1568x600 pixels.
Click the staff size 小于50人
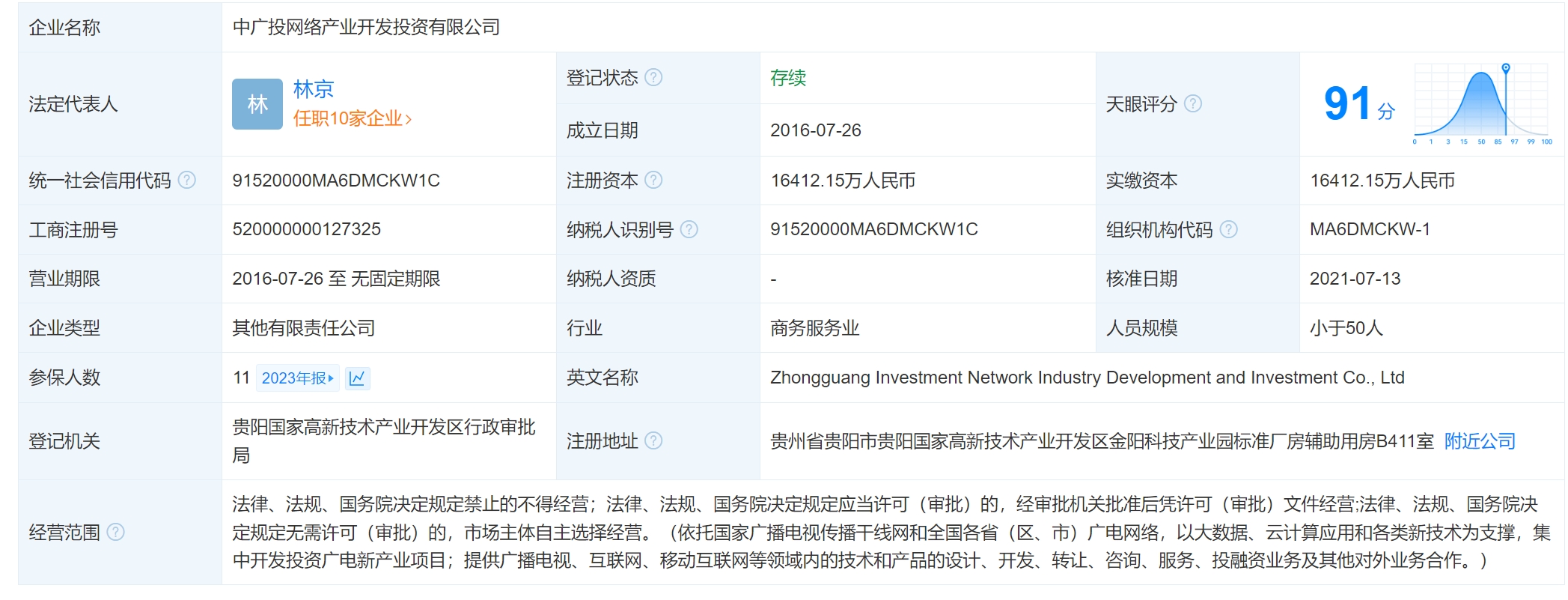[1346, 328]
